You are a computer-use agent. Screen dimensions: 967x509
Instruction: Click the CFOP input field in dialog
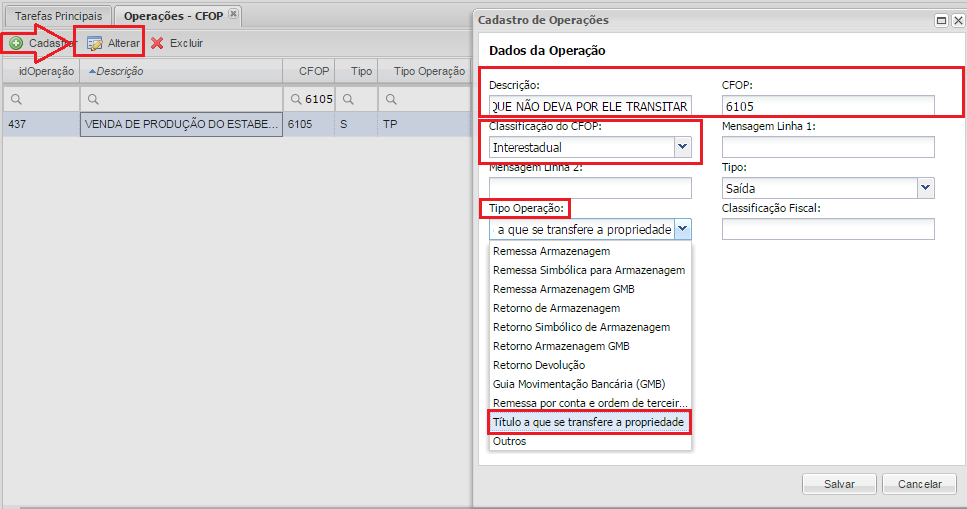[828, 106]
